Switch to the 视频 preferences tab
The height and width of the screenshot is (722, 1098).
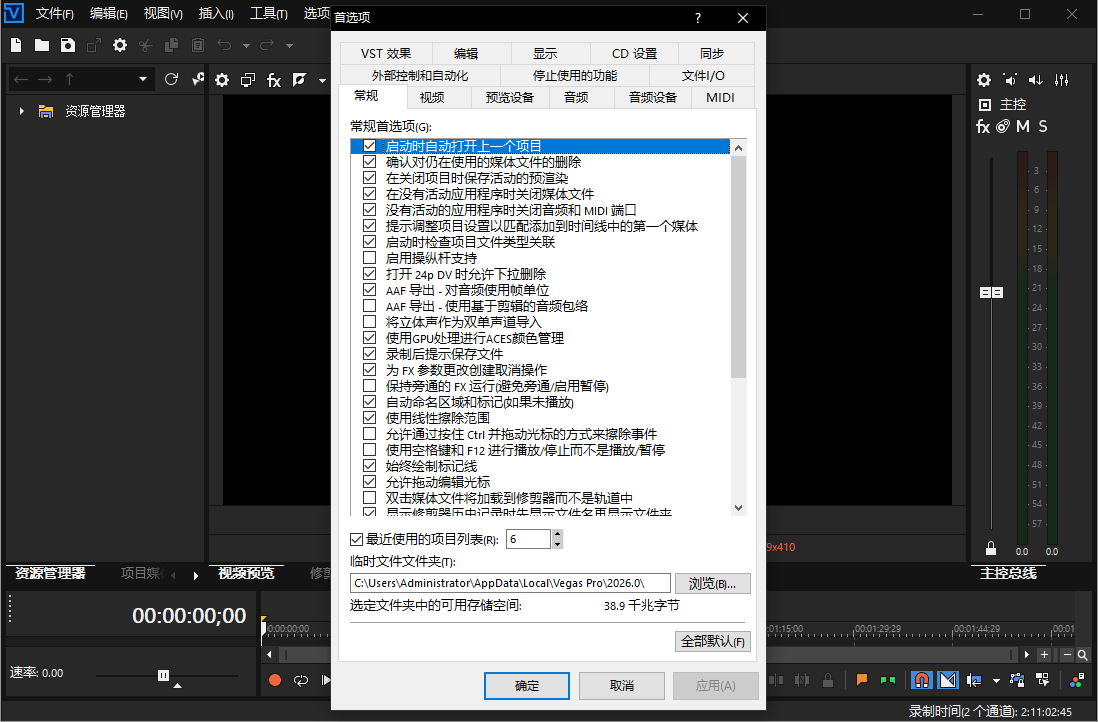(x=432, y=97)
